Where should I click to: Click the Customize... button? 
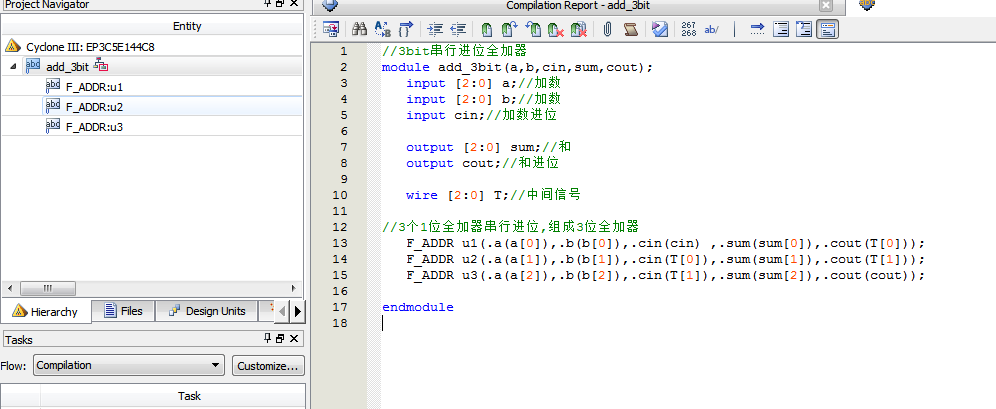click(x=267, y=366)
